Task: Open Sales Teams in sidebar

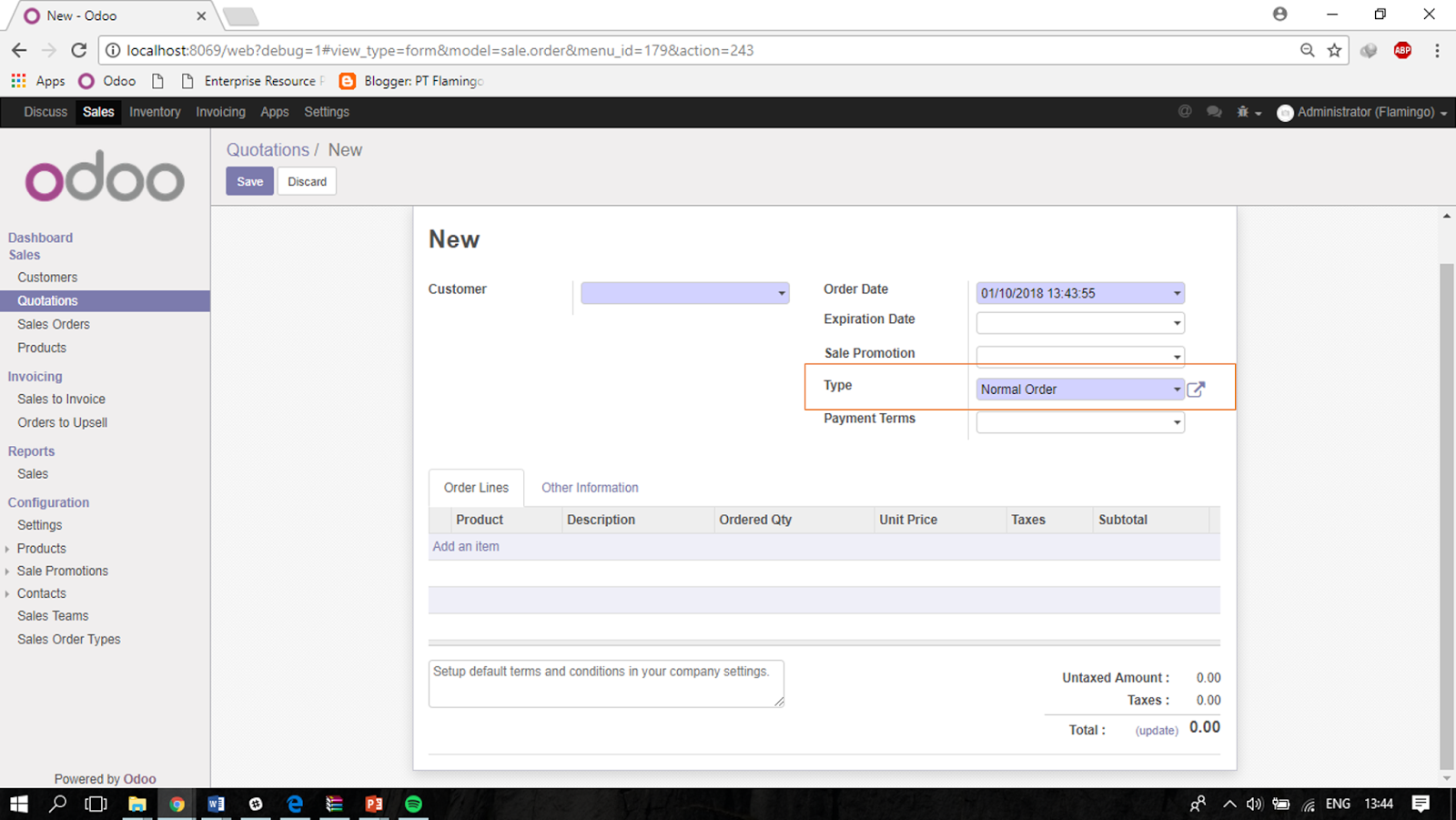Action: pyautogui.click(x=53, y=616)
